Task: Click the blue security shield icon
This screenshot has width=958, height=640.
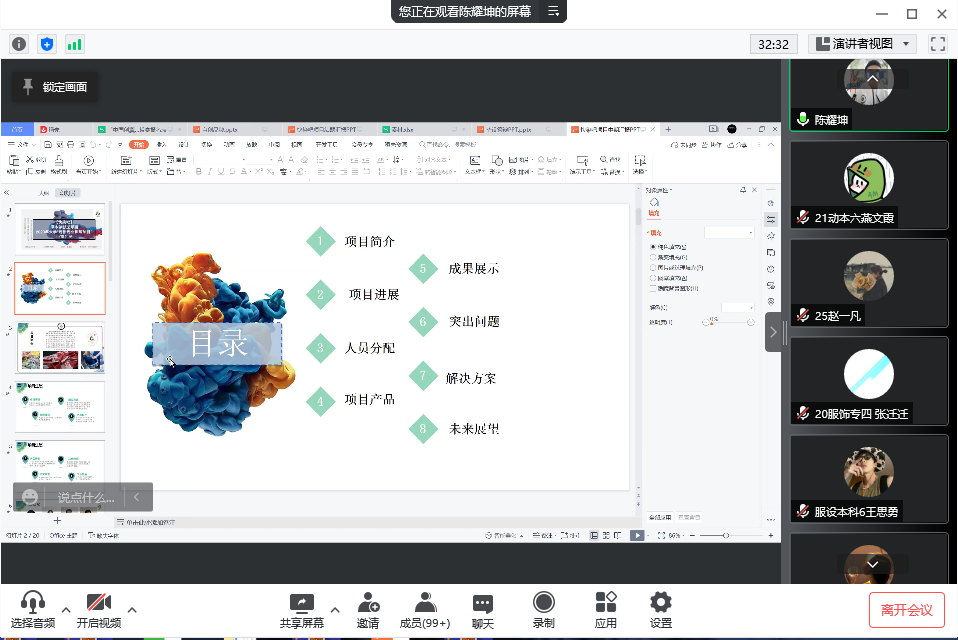Action: [x=46, y=44]
